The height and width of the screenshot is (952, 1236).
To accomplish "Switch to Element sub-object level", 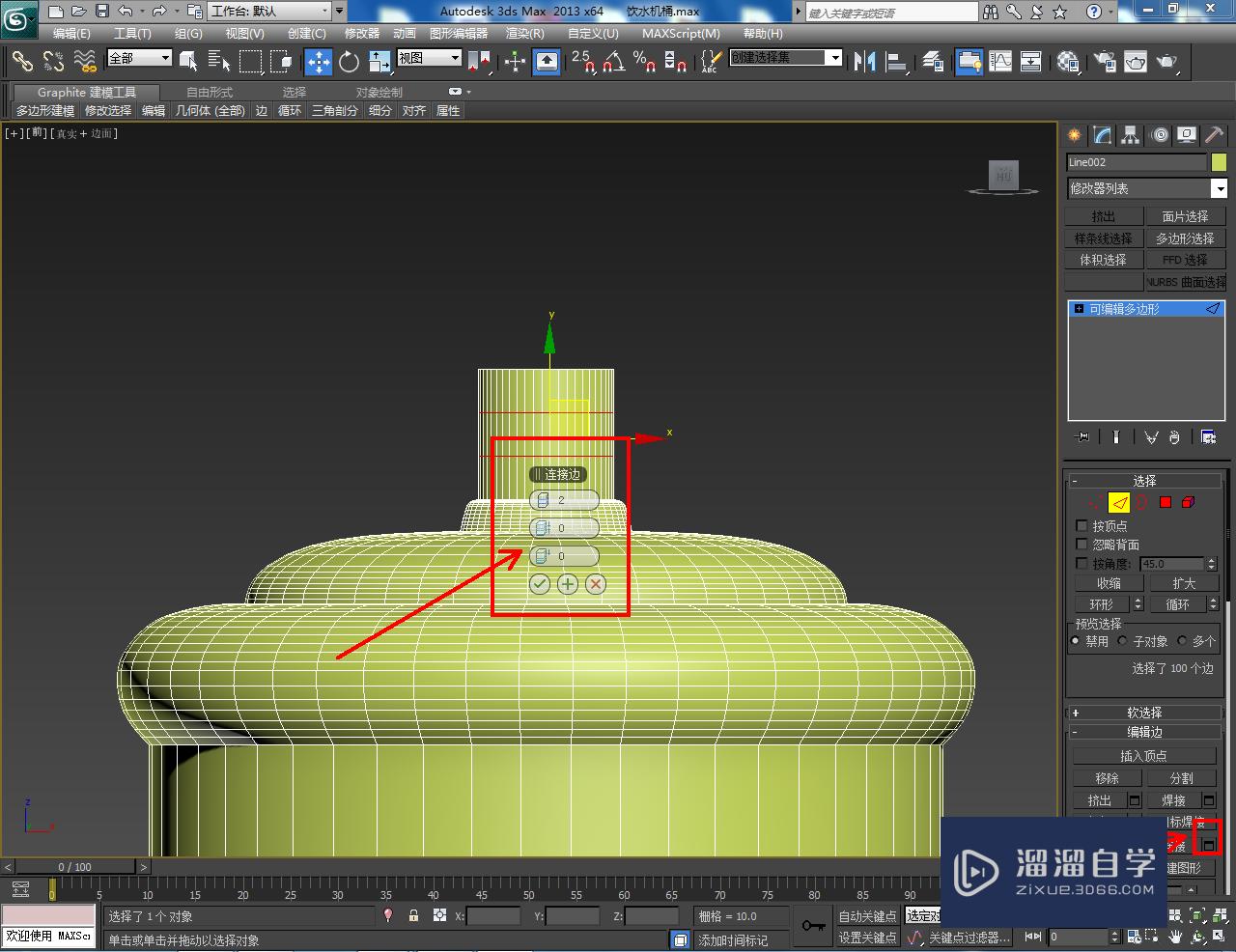I will (x=1188, y=502).
